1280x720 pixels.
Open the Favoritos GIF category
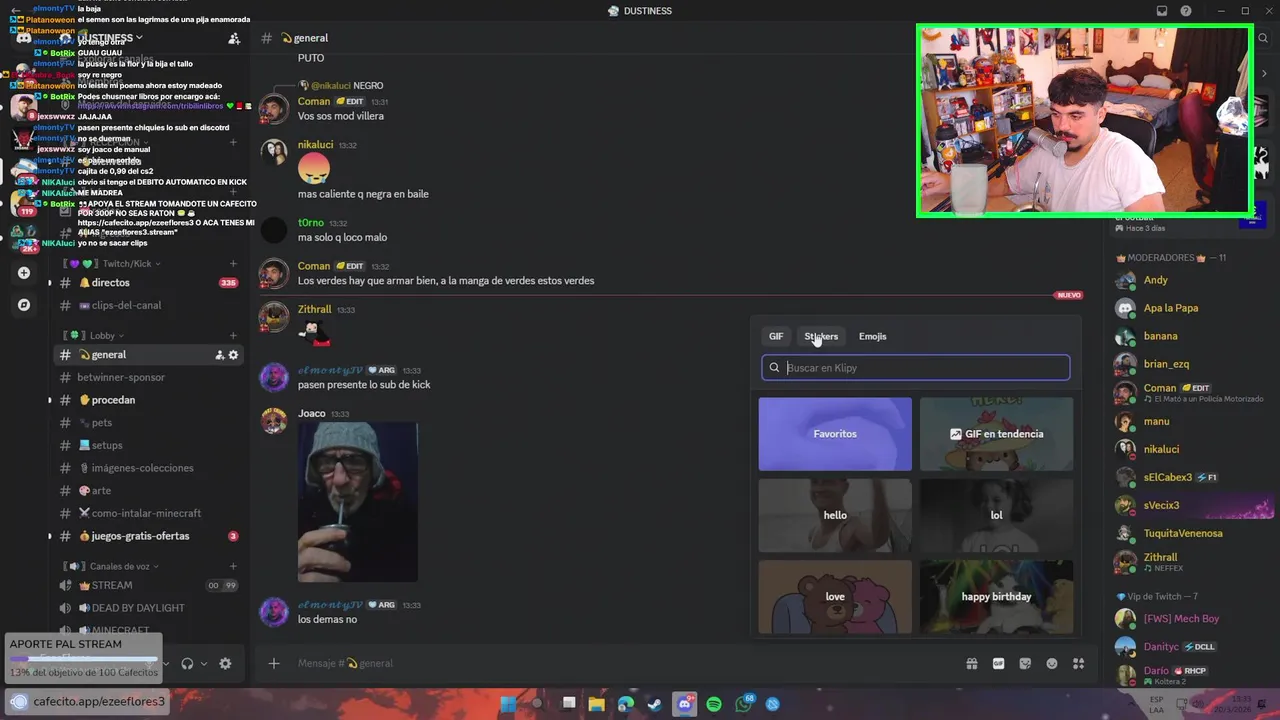pos(835,434)
